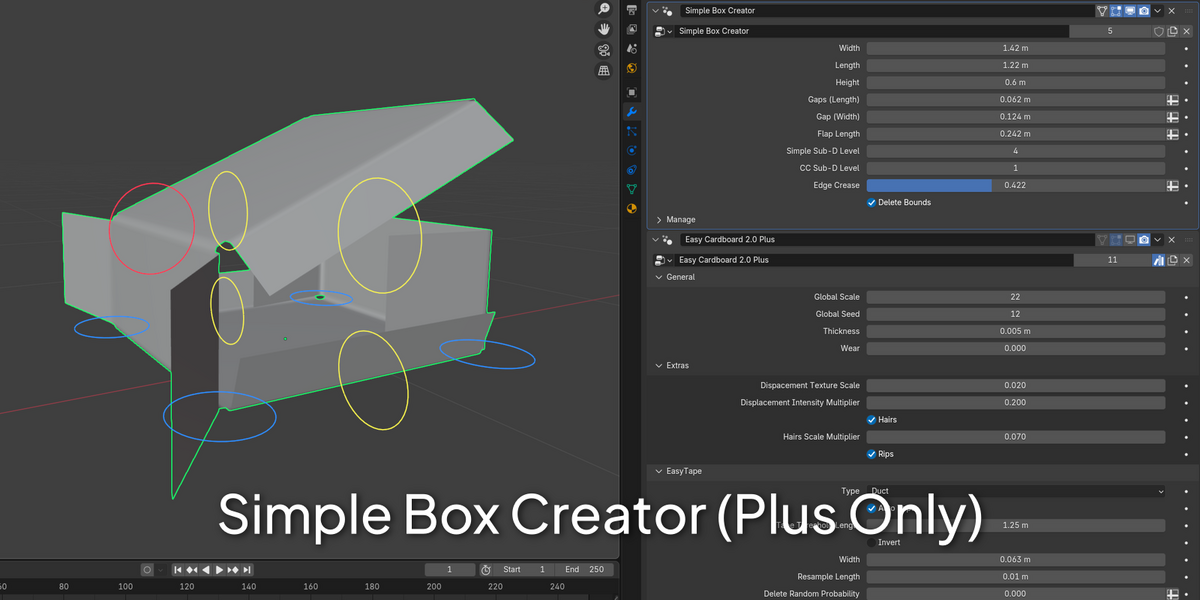
Task: Click the End frame 250 field
Action: coord(585,569)
